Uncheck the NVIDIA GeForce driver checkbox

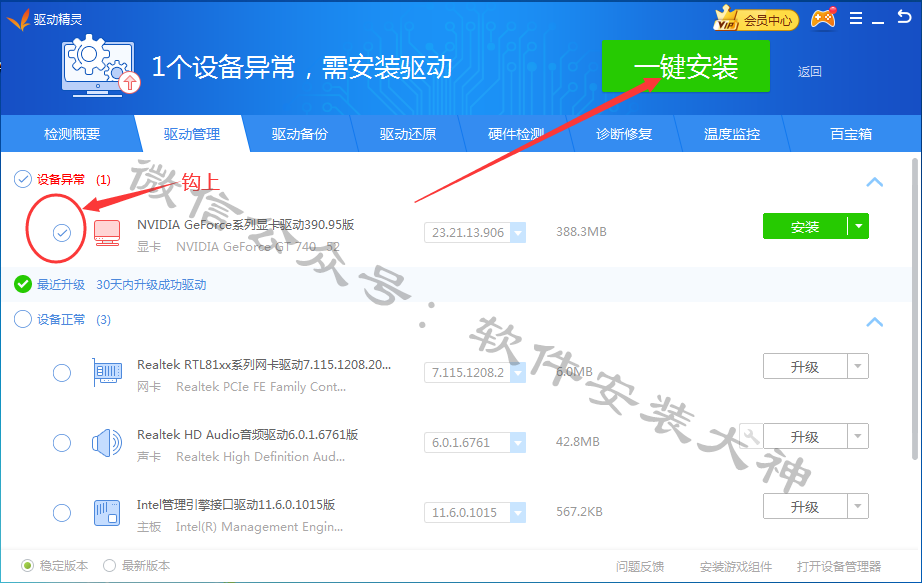coord(62,233)
